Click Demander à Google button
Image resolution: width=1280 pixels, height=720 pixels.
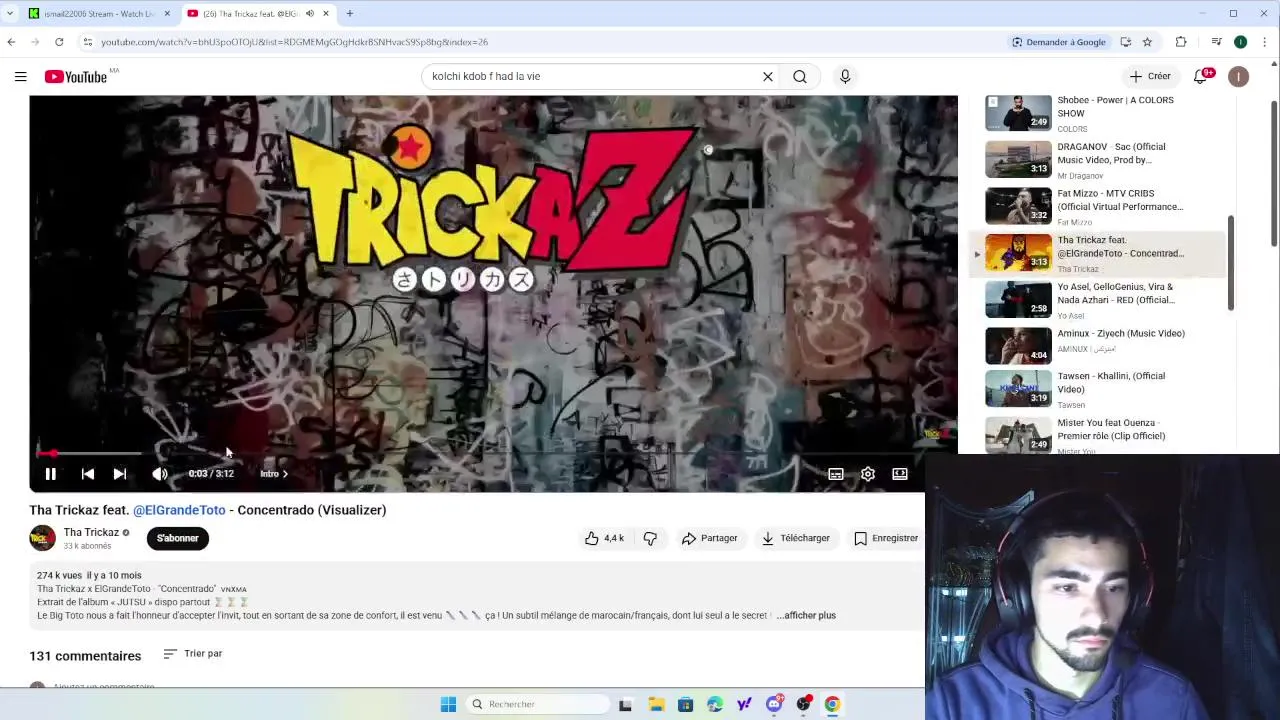[1059, 42]
